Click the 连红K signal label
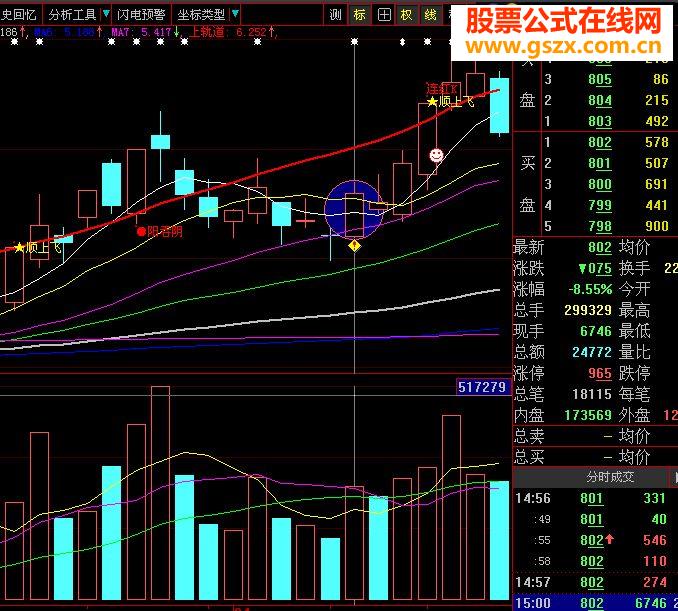 (x=442, y=89)
